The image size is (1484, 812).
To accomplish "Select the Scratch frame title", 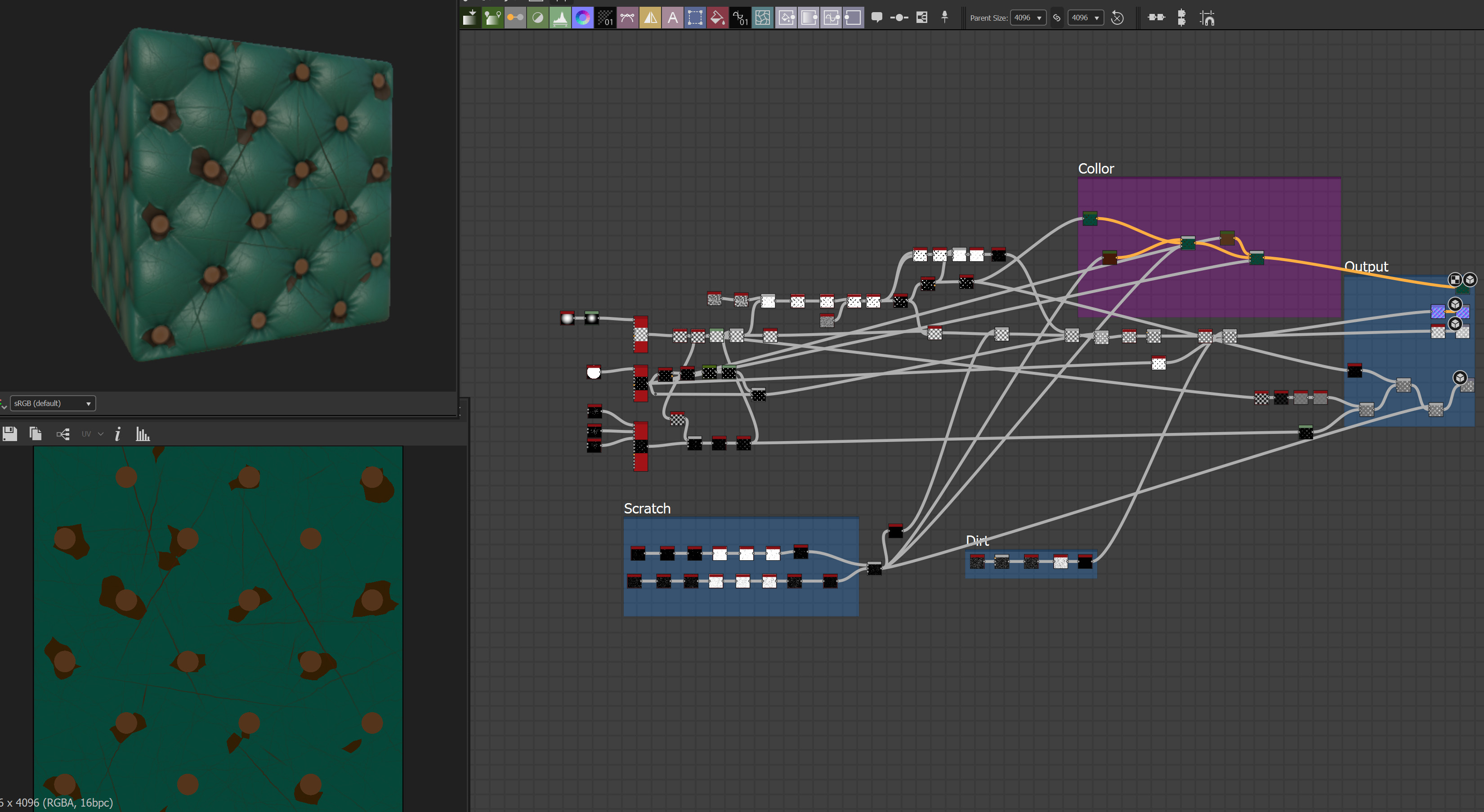I will click(647, 509).
